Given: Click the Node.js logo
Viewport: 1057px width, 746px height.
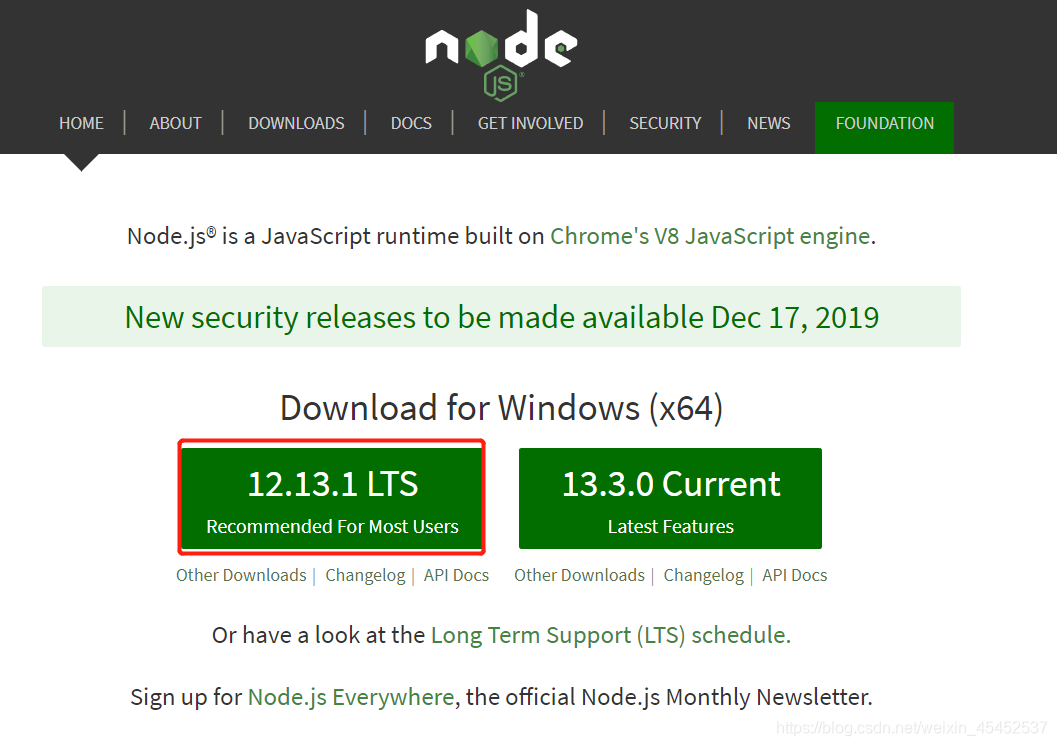Looking at the screenshot, I should coord(501,55).
